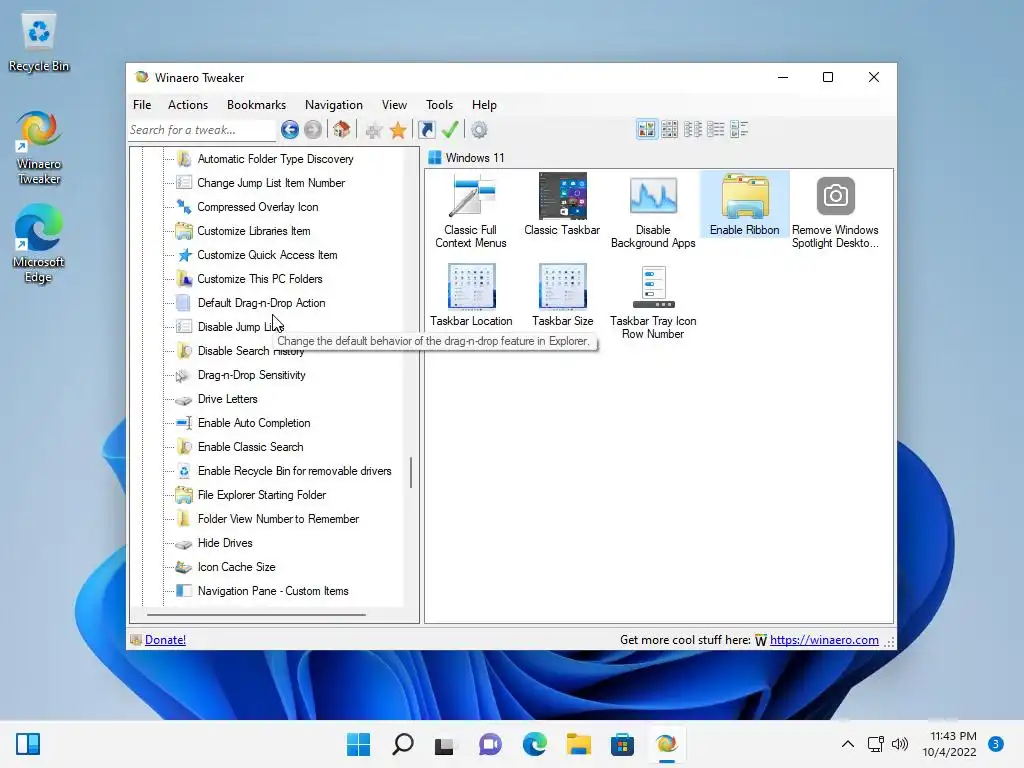
Task: Open the Navigation menu
Action: pos(334,104)
